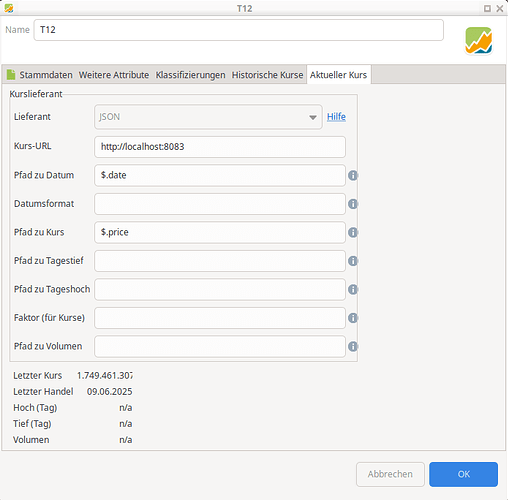Click the empty Datumsformat input field

click(x=220, y=204)
